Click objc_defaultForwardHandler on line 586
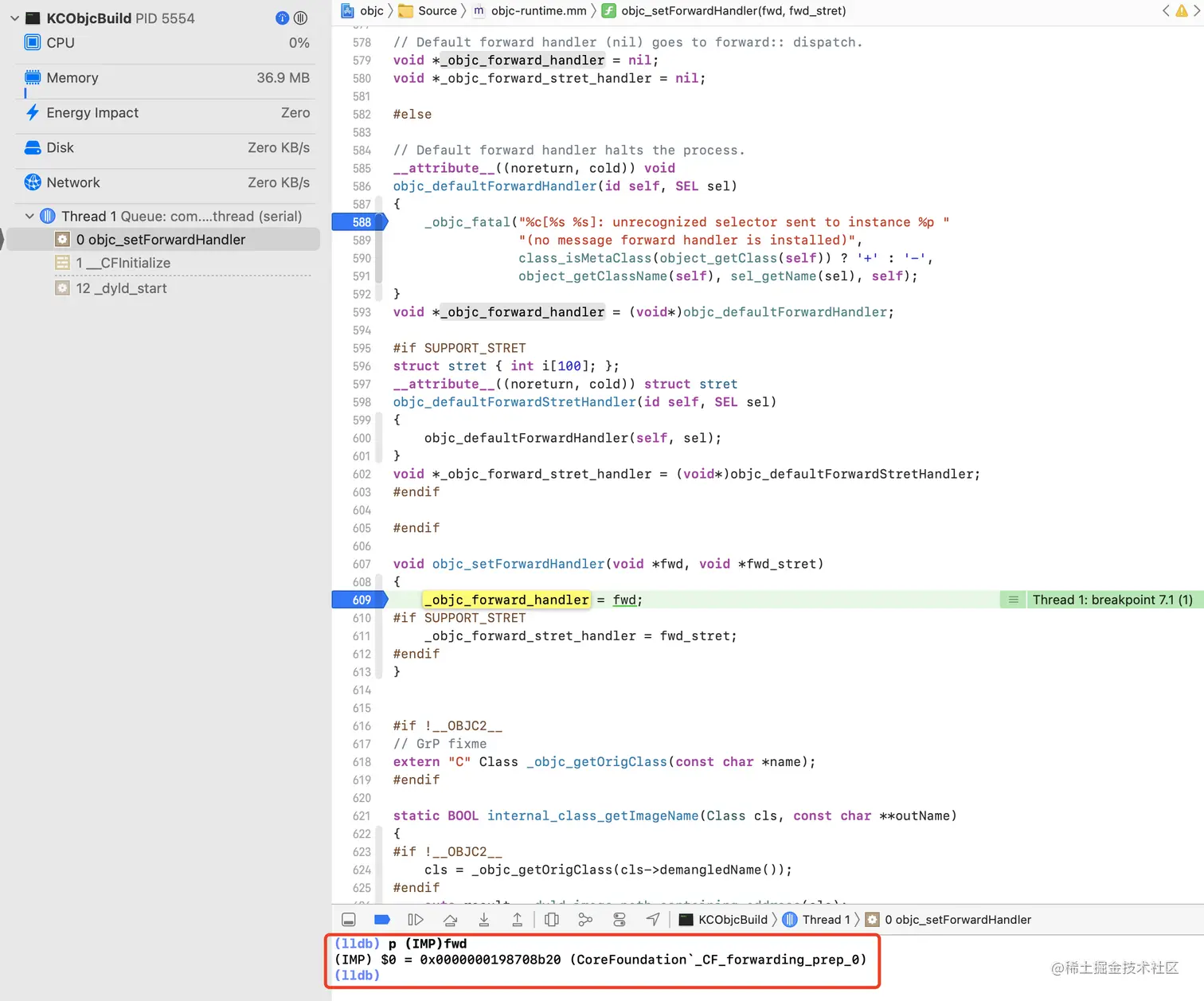This screenshot has height=1001, width=1204. coord(494,186)
